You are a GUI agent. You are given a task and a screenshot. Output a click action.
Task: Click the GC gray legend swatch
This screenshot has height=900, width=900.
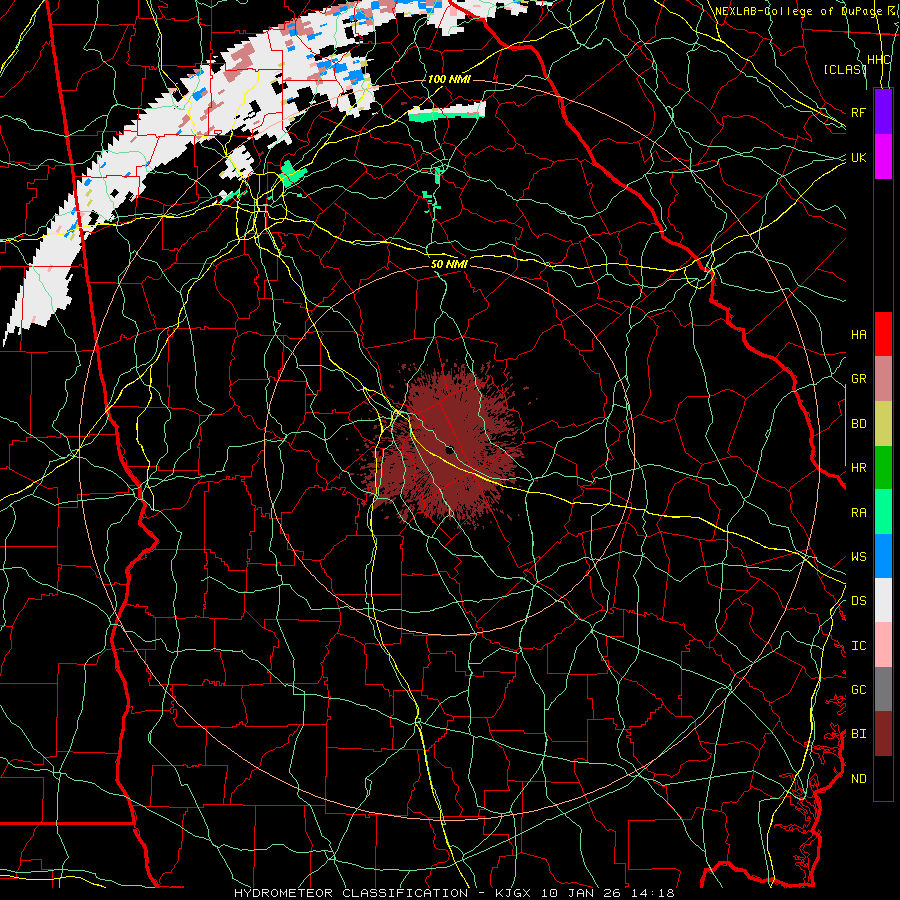[x=883, y=689]
